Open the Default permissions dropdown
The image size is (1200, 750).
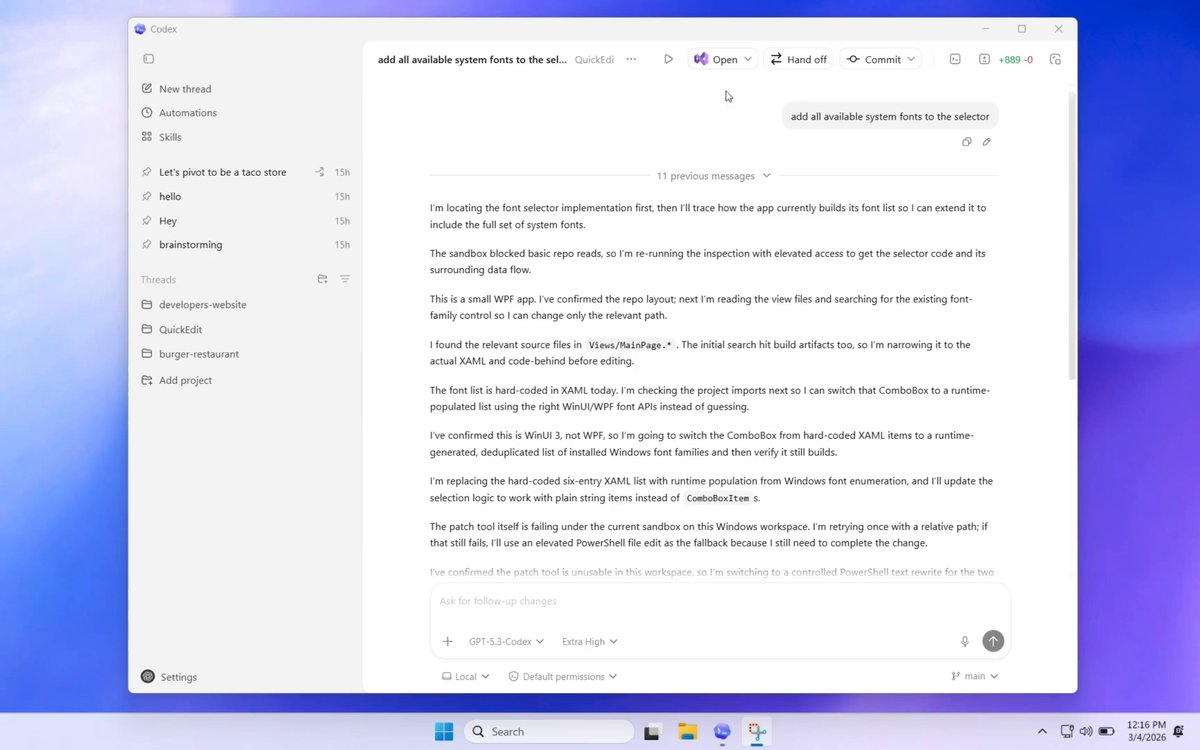click(x=562, y=676)
